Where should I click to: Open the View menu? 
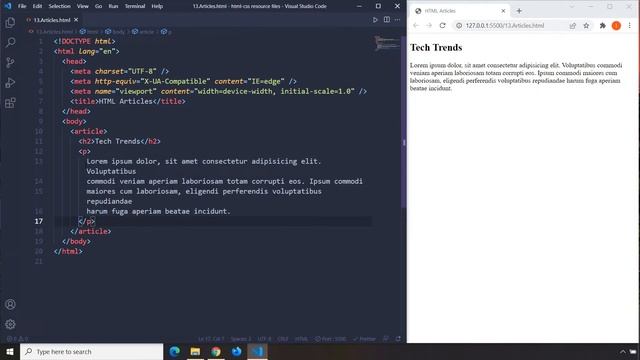coord(82,6)
